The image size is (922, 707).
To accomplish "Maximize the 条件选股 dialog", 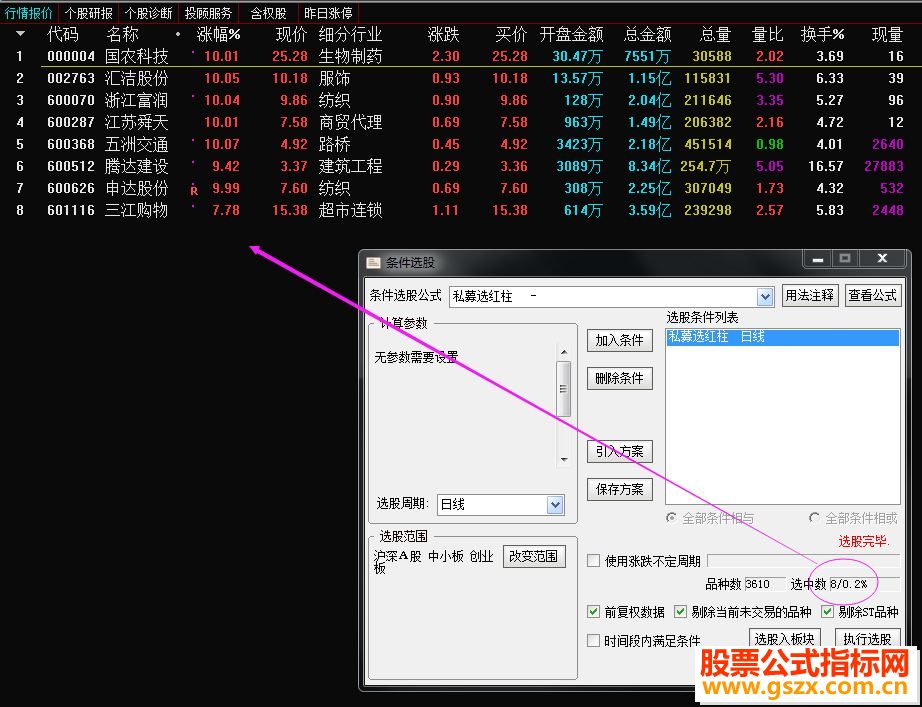I will (x=845, y=259).
